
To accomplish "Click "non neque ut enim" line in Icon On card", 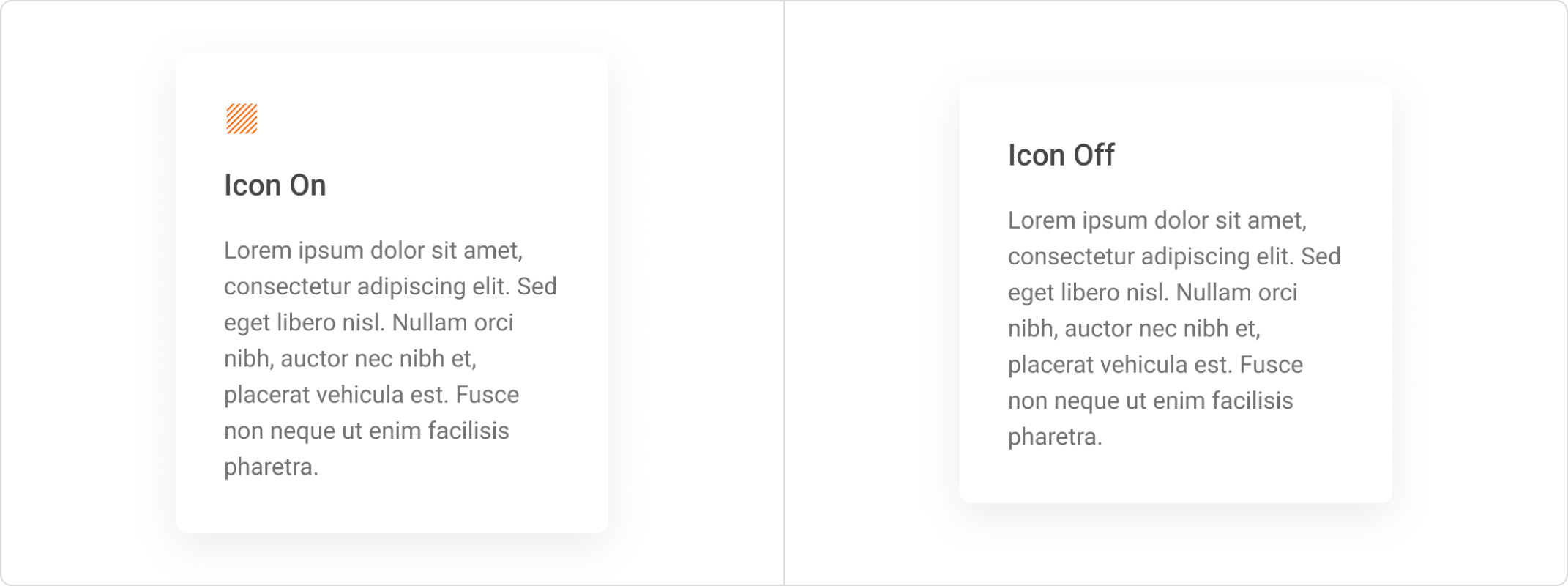I will pyautogui.click(x=367, y=431).
